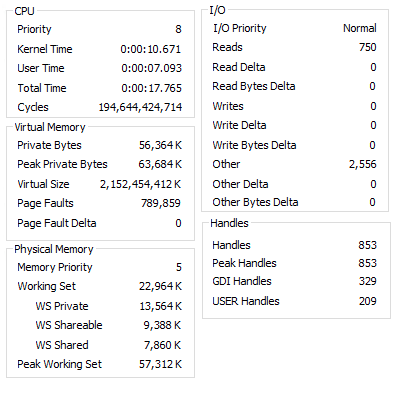Click the Private Bytes value 56,364 K
Image resolution: width=395 pixels, height=393 pixels.
pyautogui.click(x=160, y=145)
